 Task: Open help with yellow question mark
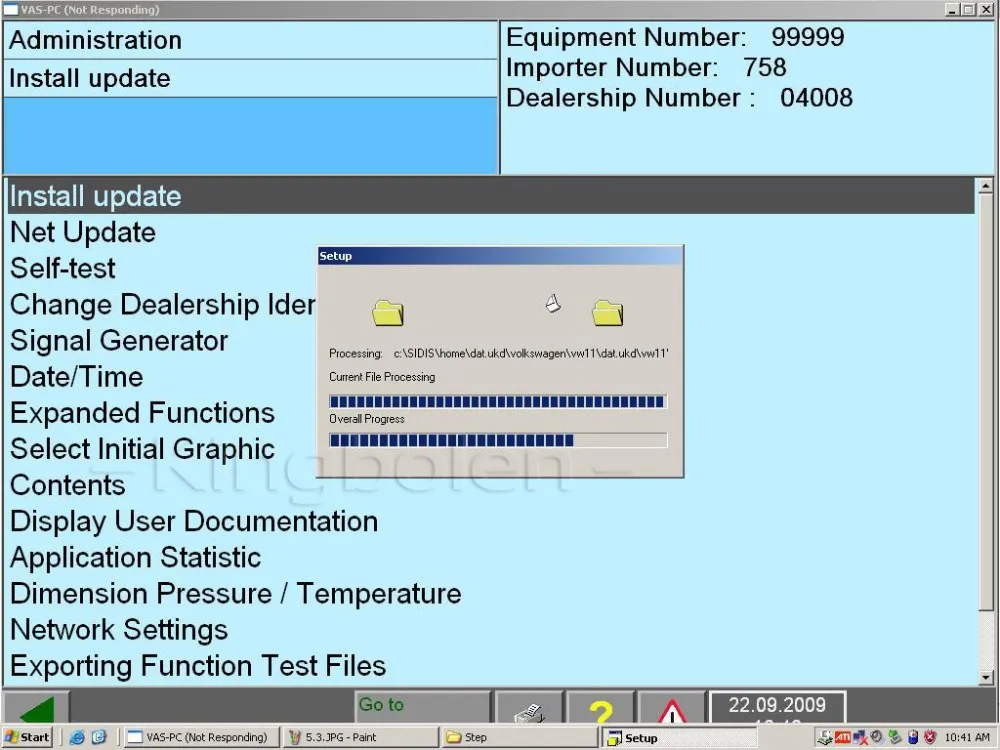600,708
